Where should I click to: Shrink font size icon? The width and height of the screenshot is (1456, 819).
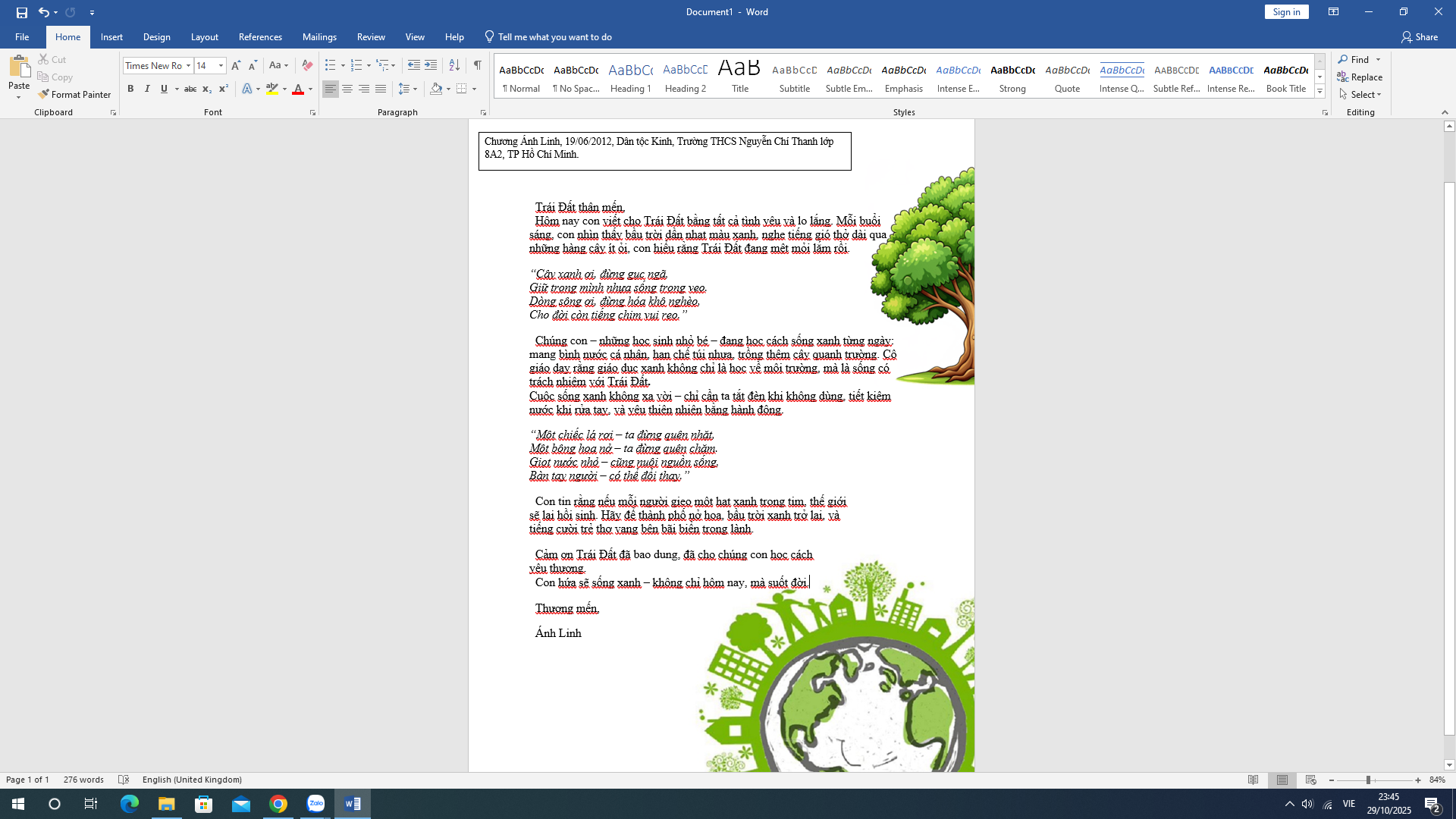tap(253, 65)
